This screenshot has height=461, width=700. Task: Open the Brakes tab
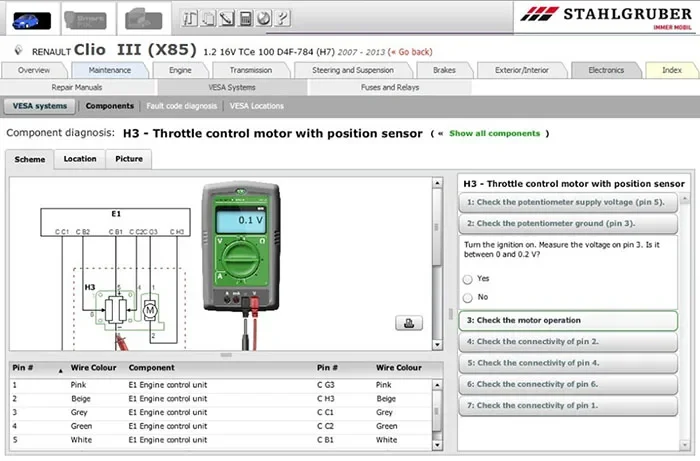coord(444,70)
